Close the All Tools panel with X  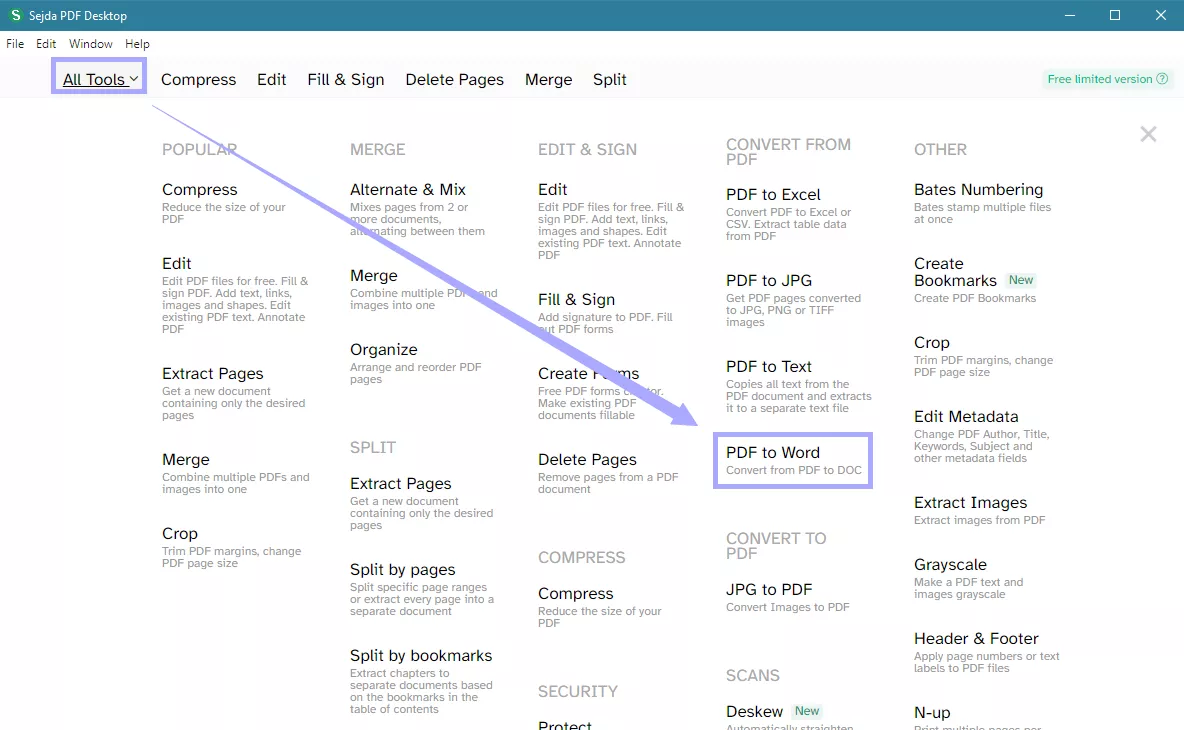click(x=1148, y=134)
